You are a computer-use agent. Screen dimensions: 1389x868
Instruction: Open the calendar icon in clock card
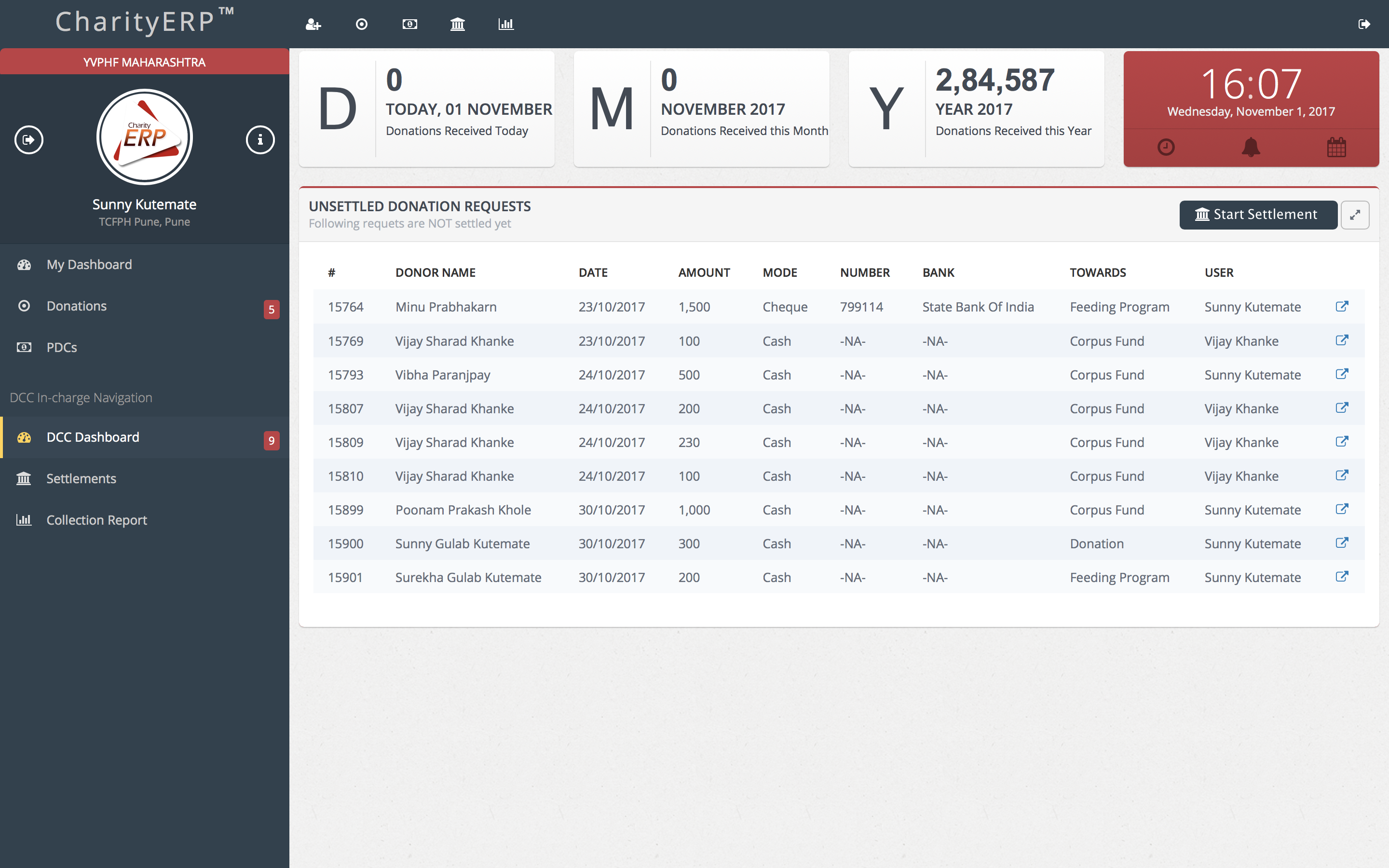1336,148
